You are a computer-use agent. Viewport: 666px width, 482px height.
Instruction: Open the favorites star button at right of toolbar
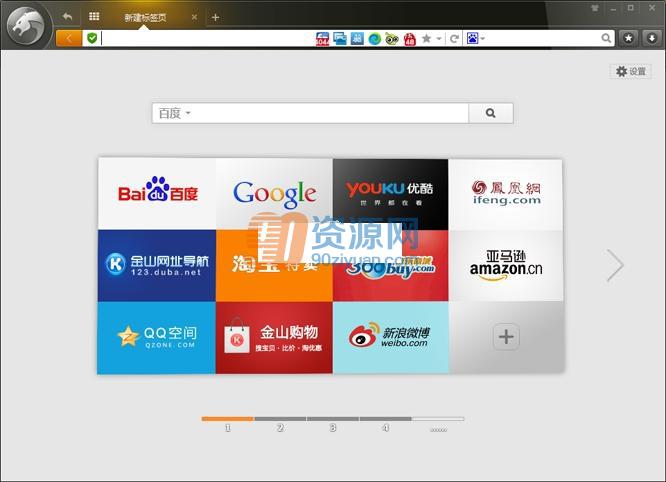pyautogui.click(x=628, y=38)
